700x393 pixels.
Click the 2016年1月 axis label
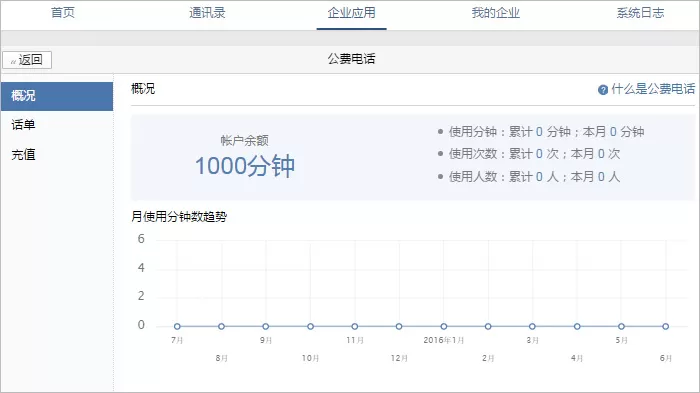point(444,340)
